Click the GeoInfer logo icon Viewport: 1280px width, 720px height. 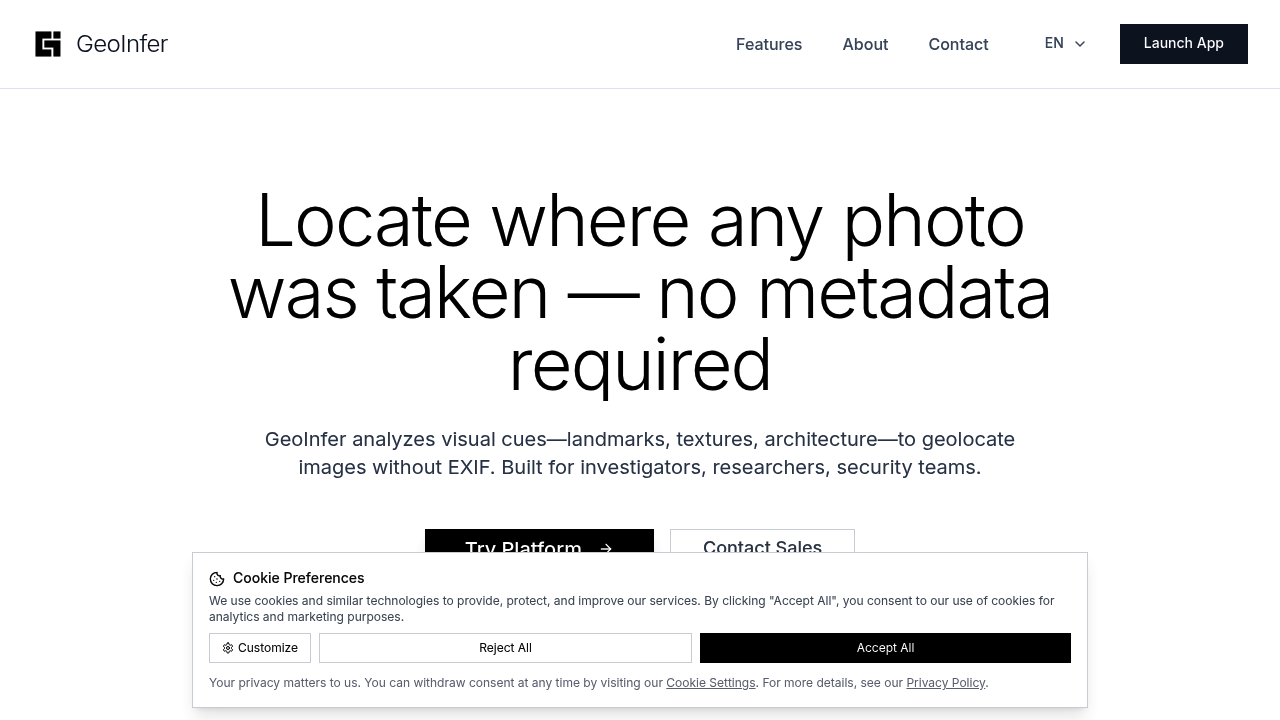48,44
